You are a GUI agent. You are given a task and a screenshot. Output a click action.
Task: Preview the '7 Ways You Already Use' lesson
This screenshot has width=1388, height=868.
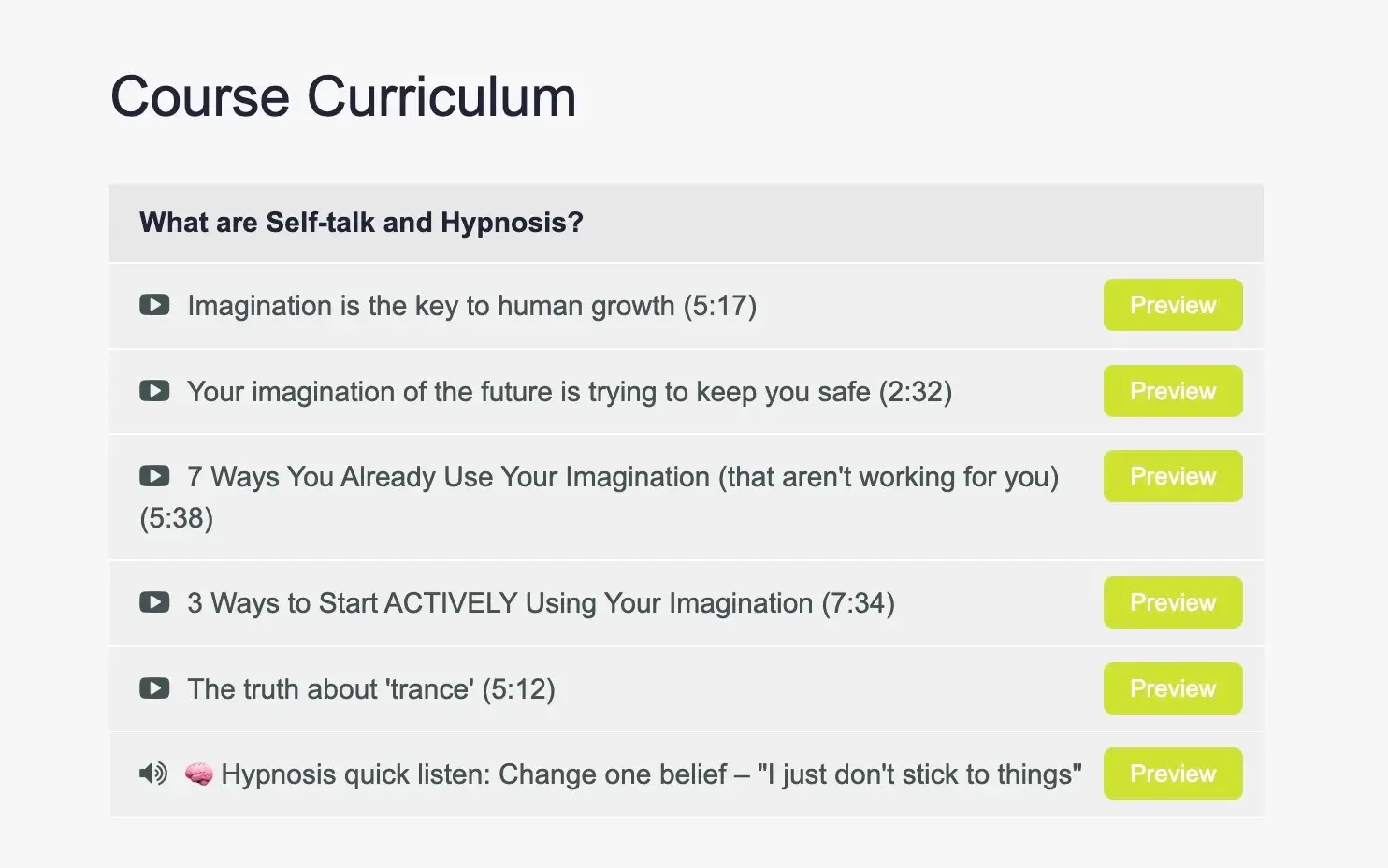click(1172, 476)
